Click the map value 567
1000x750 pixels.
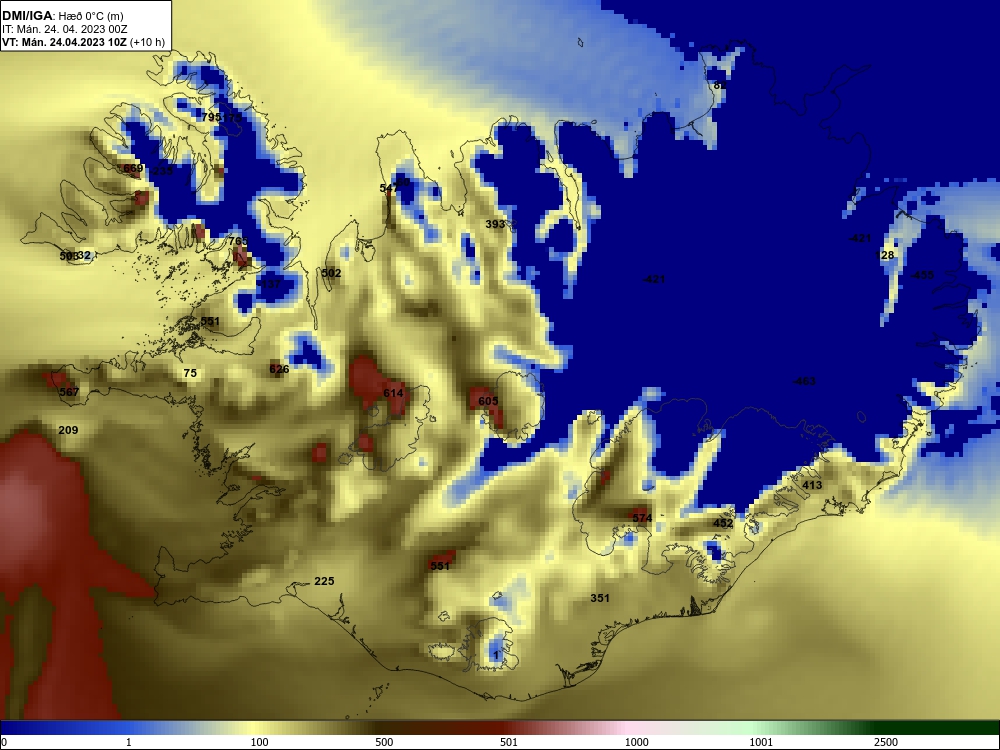[x=69, y=392]
